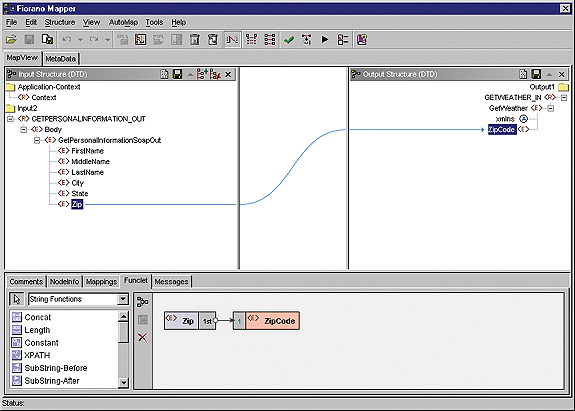Click the test transformation icon
This screenshot has height=411, width=575.
point(307,39)
